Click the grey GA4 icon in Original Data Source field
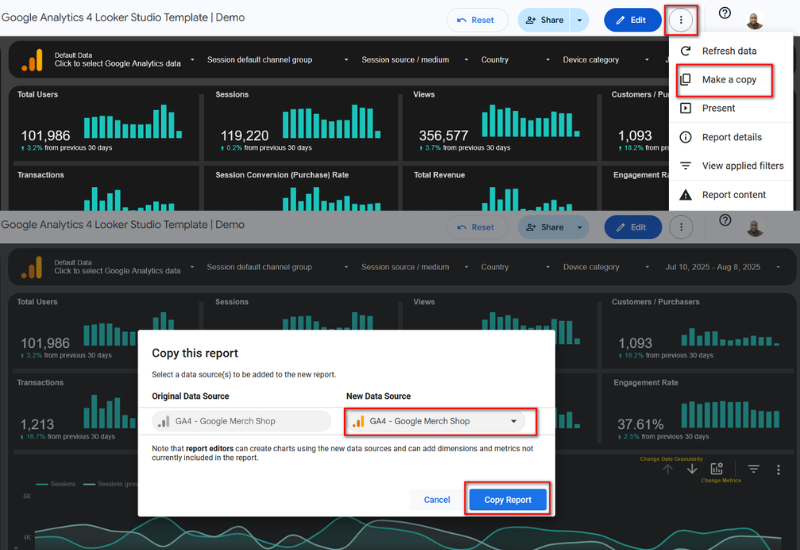This screenshot has height=550, width=800. tap(164, 421)
